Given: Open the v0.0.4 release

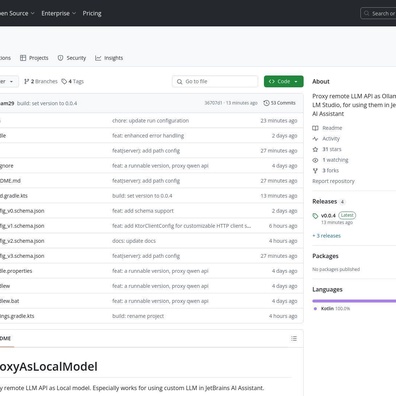Looking at the screenshot, I should (328, 216).
